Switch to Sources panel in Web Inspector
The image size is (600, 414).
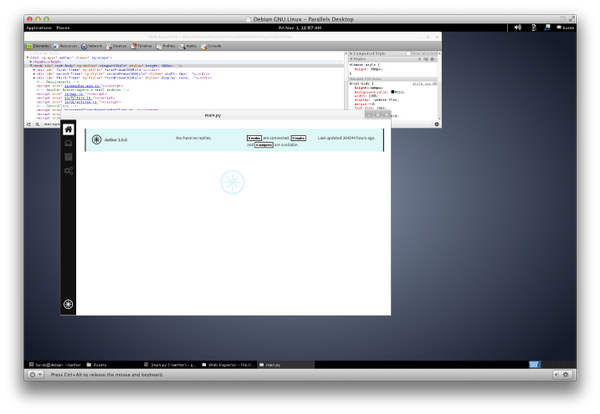(116, 46)
